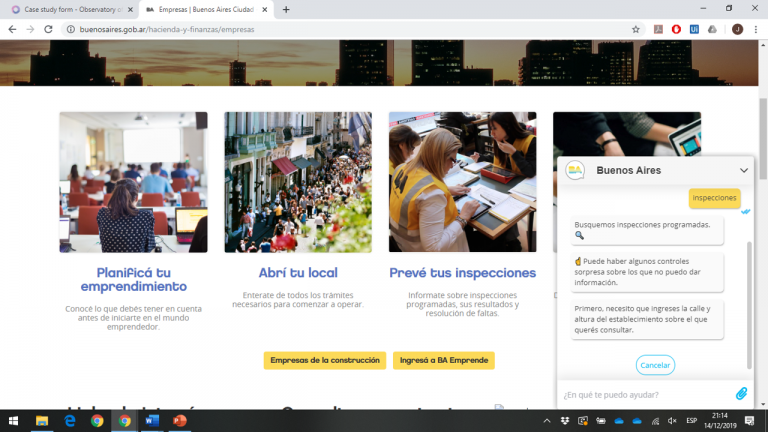Reload the page with the refresh icon

coord(49,29)
